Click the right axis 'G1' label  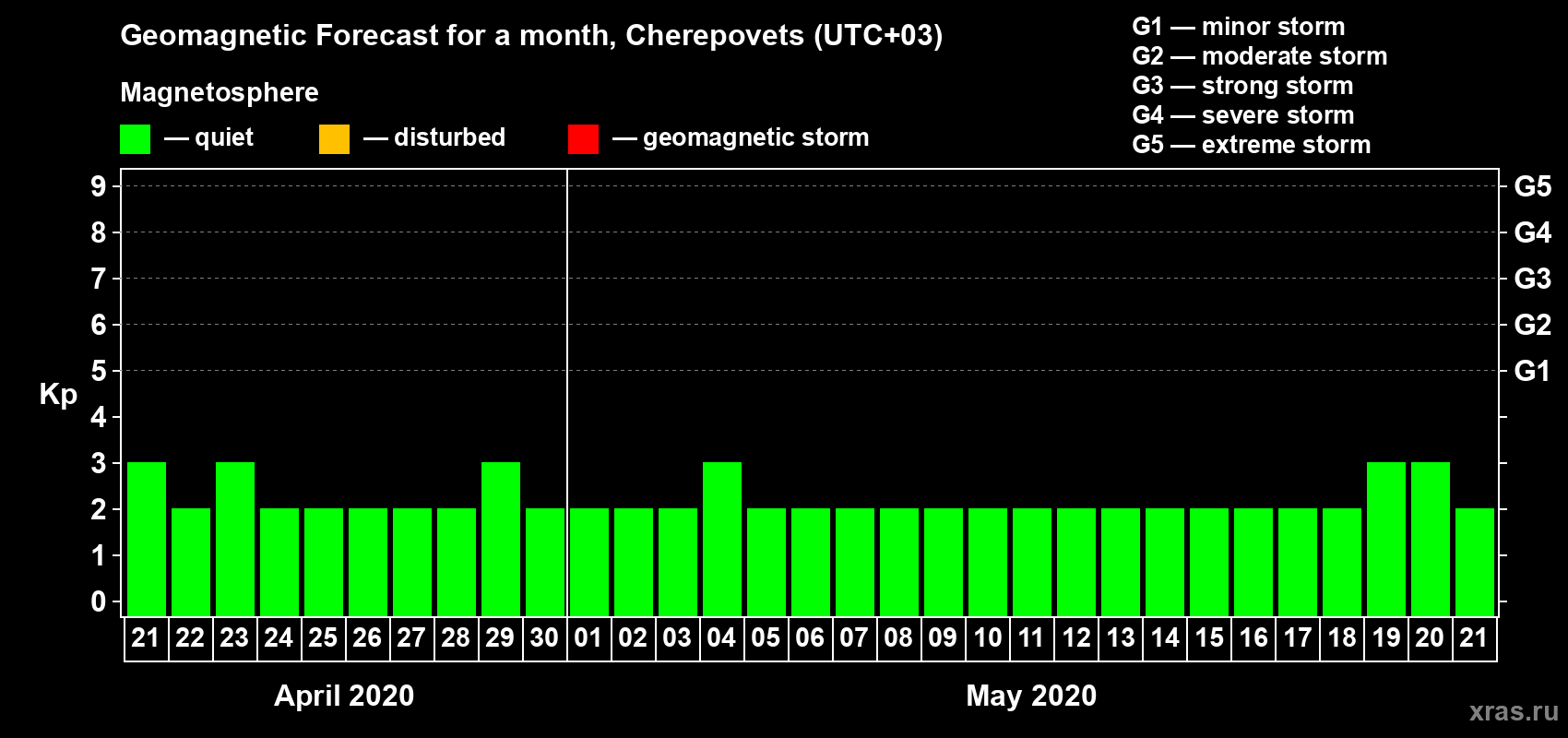(x=1532, y=371)
